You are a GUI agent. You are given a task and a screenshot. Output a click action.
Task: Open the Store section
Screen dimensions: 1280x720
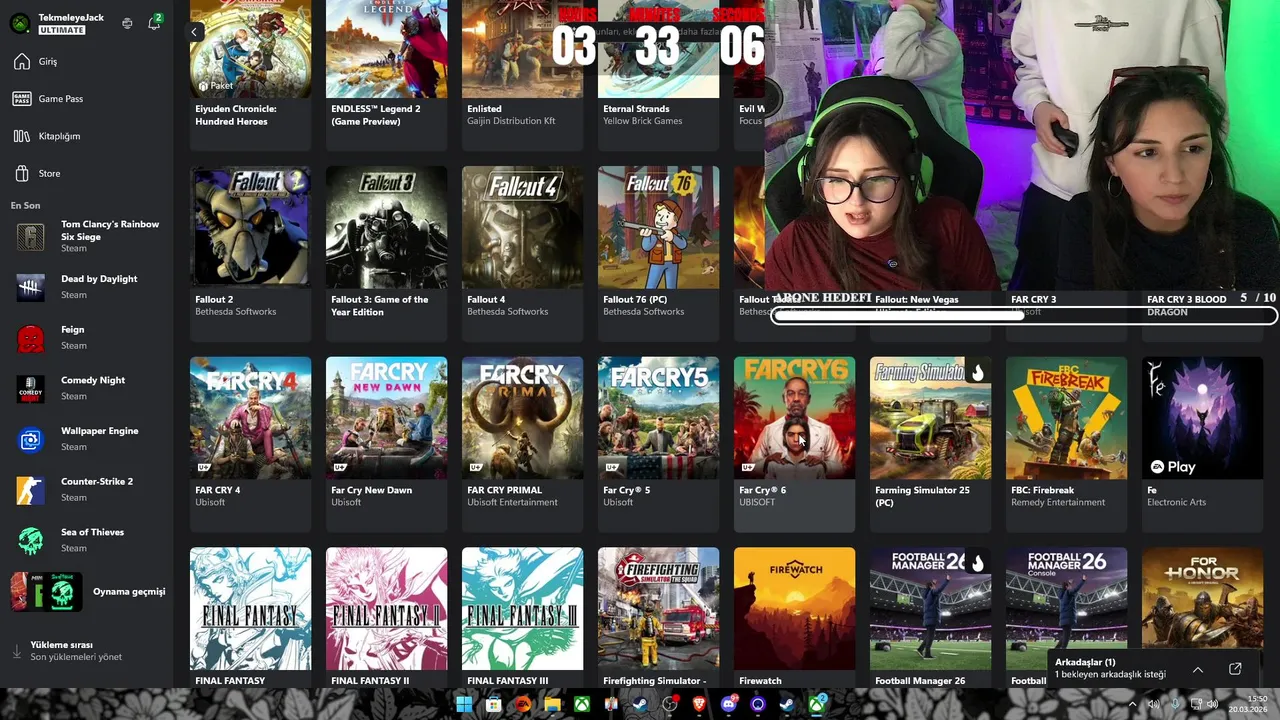[x=86, y=174]
